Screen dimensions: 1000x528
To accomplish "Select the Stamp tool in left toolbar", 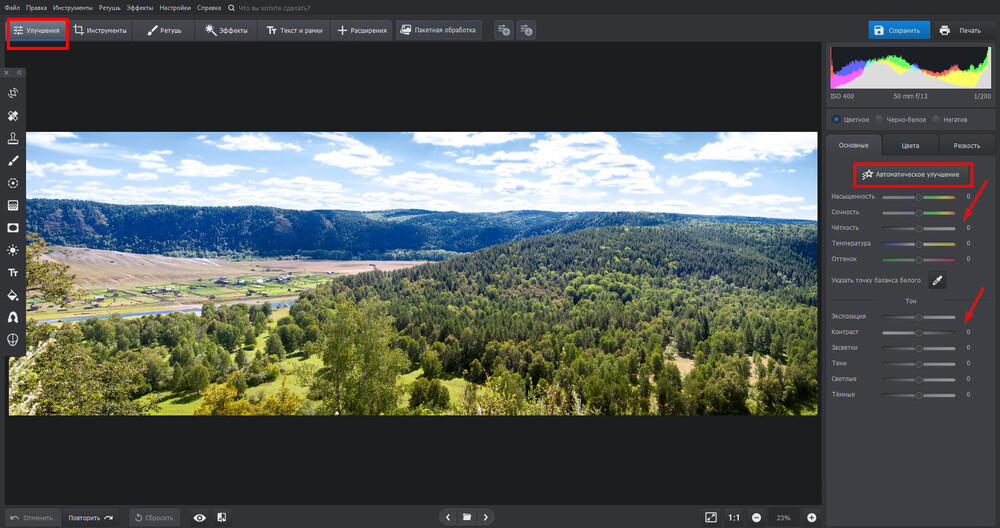I will (x=13, y=138).
